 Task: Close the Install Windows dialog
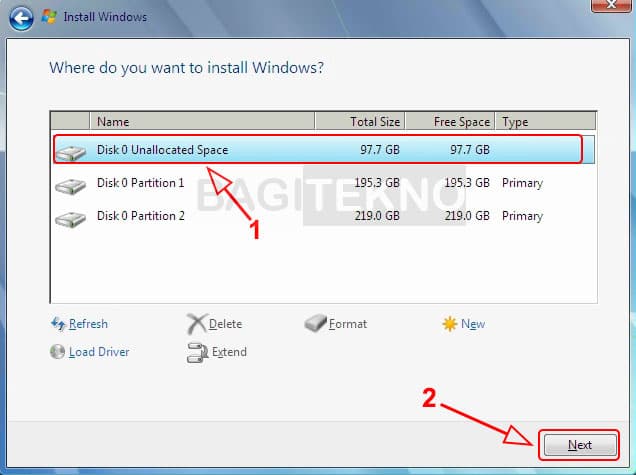tap(611, 5)
